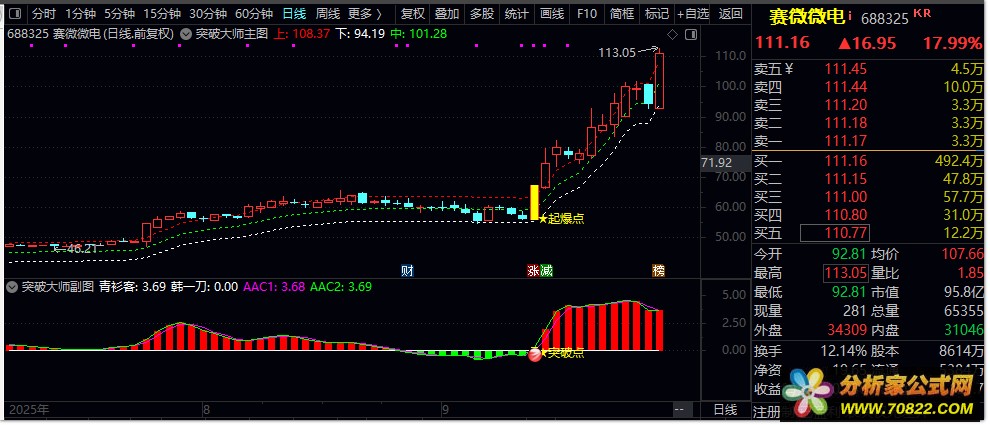
Task: Click the 买一 price 111.16
Action: pos(846,161)
